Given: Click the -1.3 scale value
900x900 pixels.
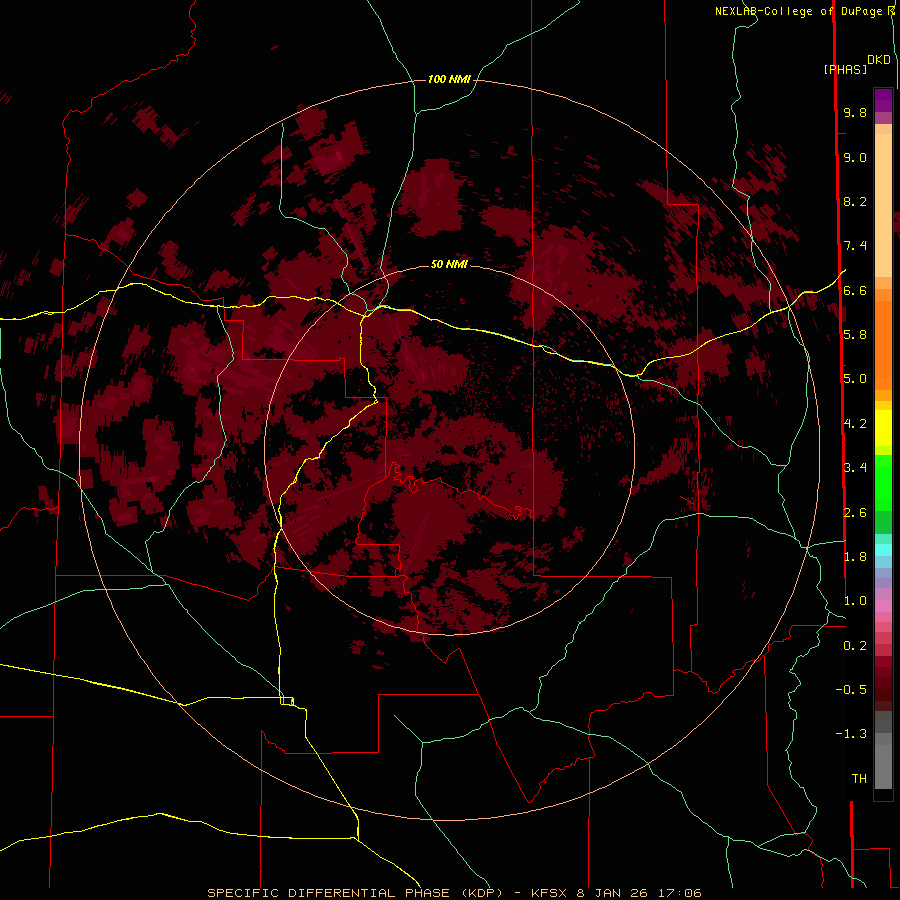Looking at the screenshot, I should (851, 734).
